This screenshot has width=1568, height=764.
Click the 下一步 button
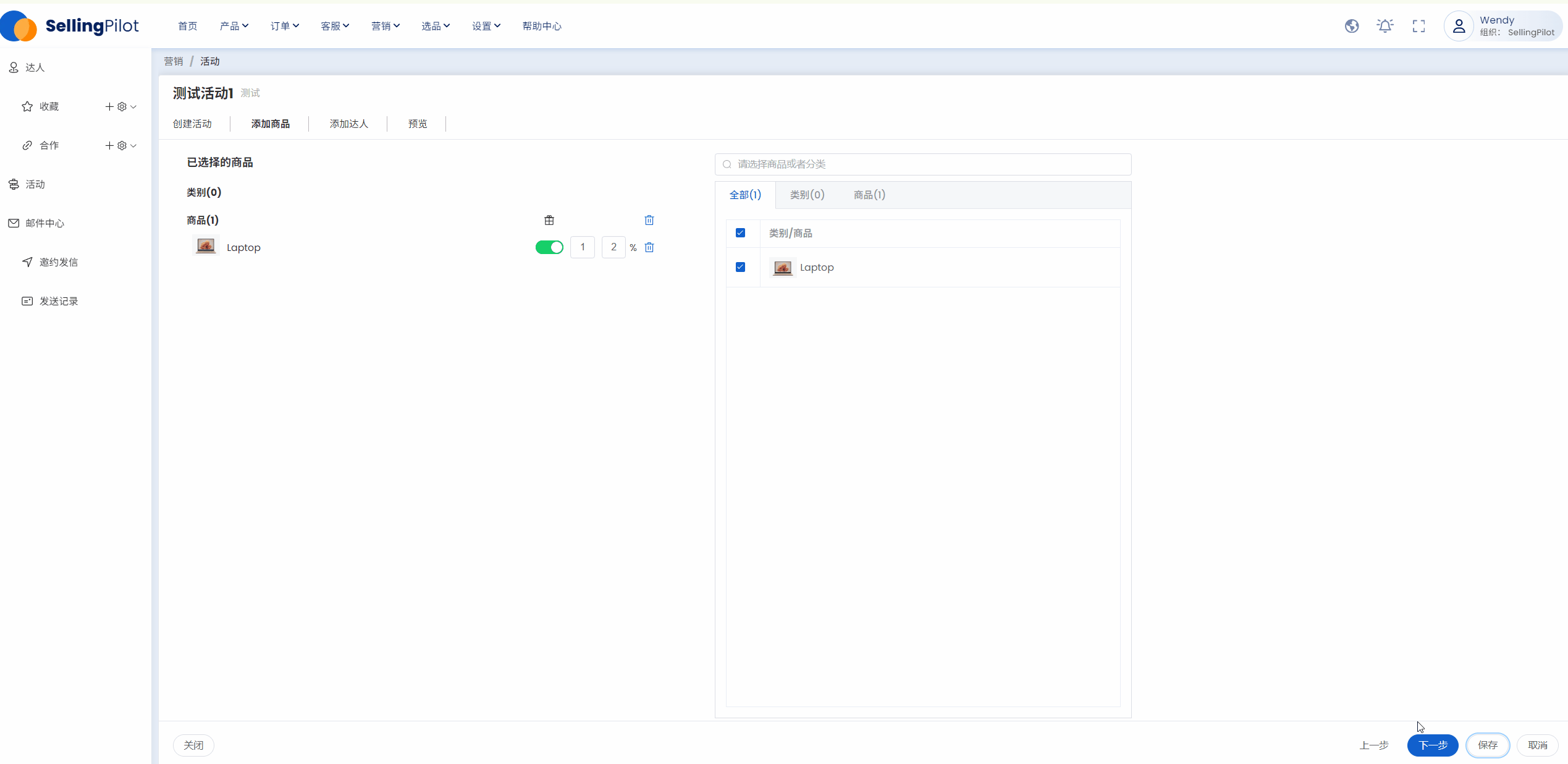[x=1432, y=745]
